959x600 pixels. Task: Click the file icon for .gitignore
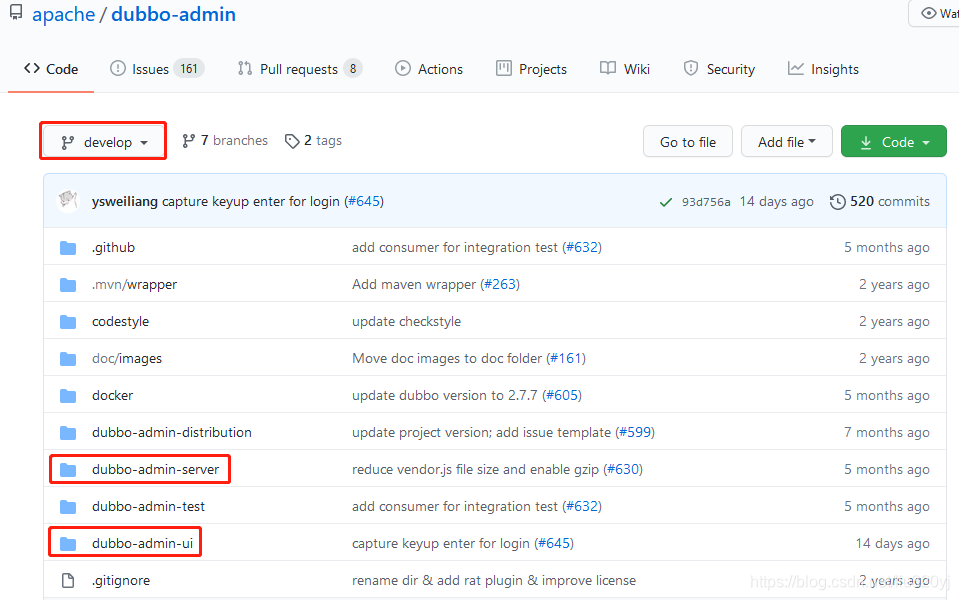click(68, 580)
